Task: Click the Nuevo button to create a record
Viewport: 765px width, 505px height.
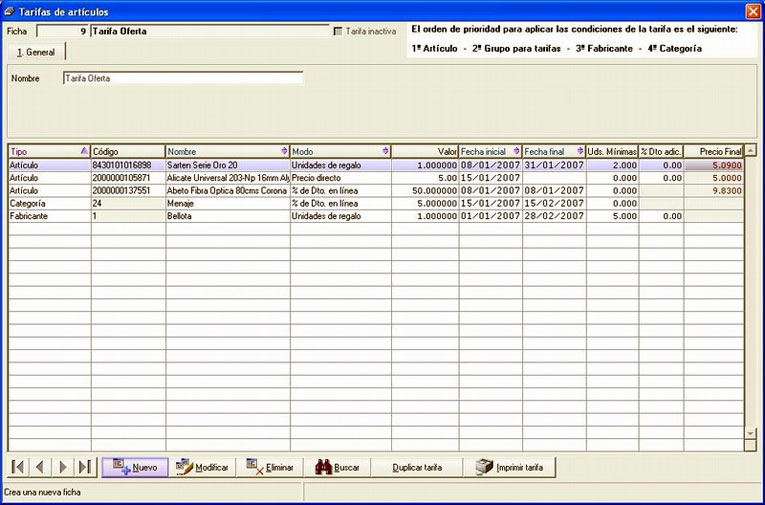Action: (135, 467)
